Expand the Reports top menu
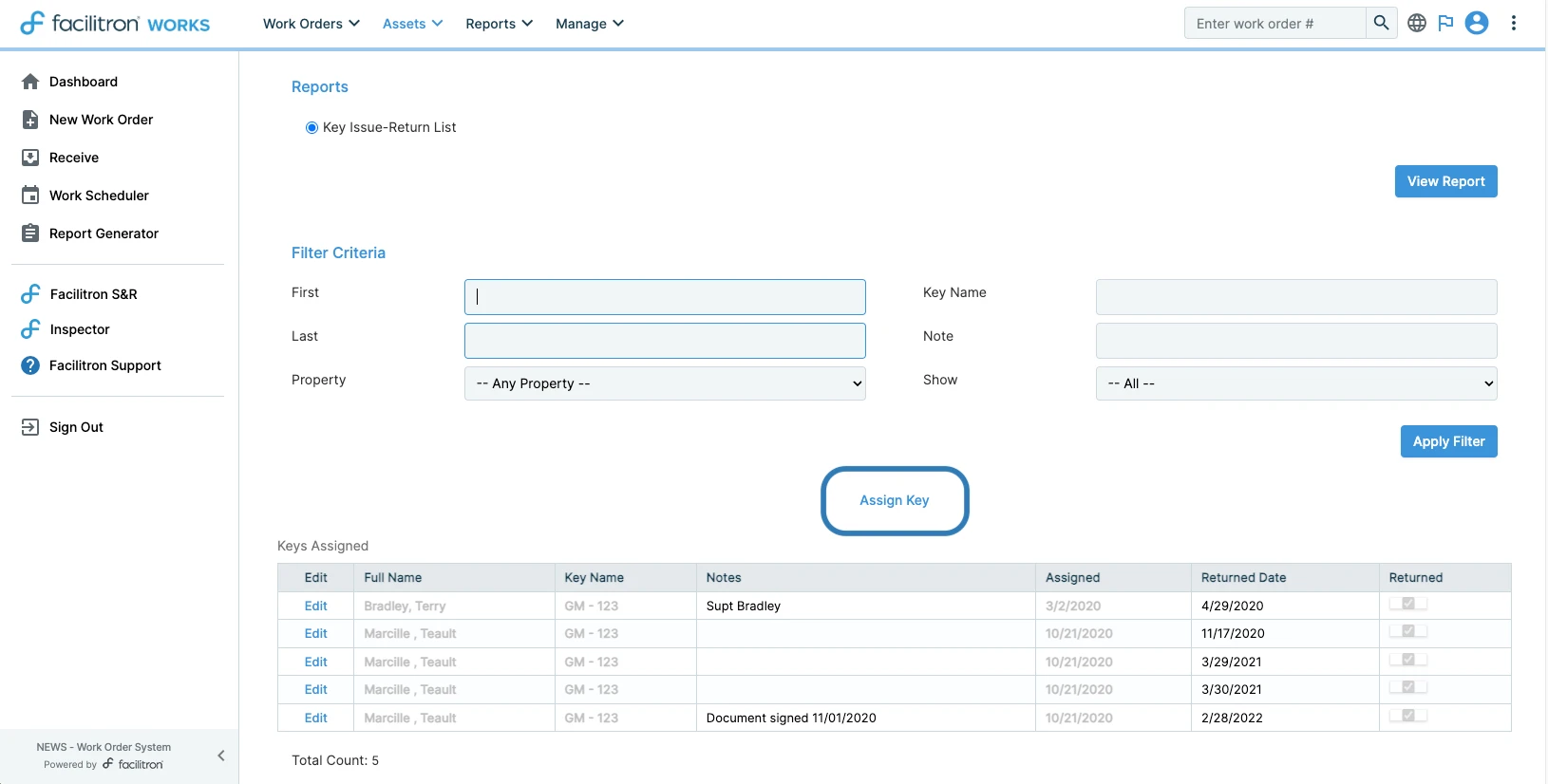Viewport: 1548px width, 784px height. [499, 24]
